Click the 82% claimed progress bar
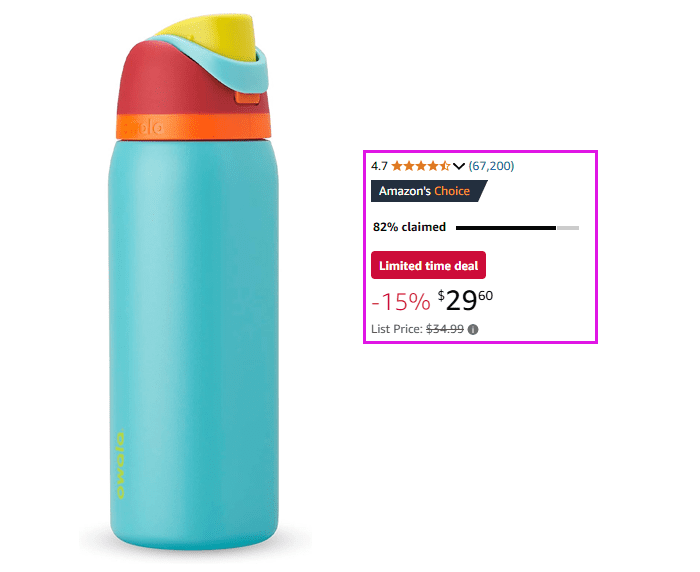700x572 pixels. tap(517, 228)
